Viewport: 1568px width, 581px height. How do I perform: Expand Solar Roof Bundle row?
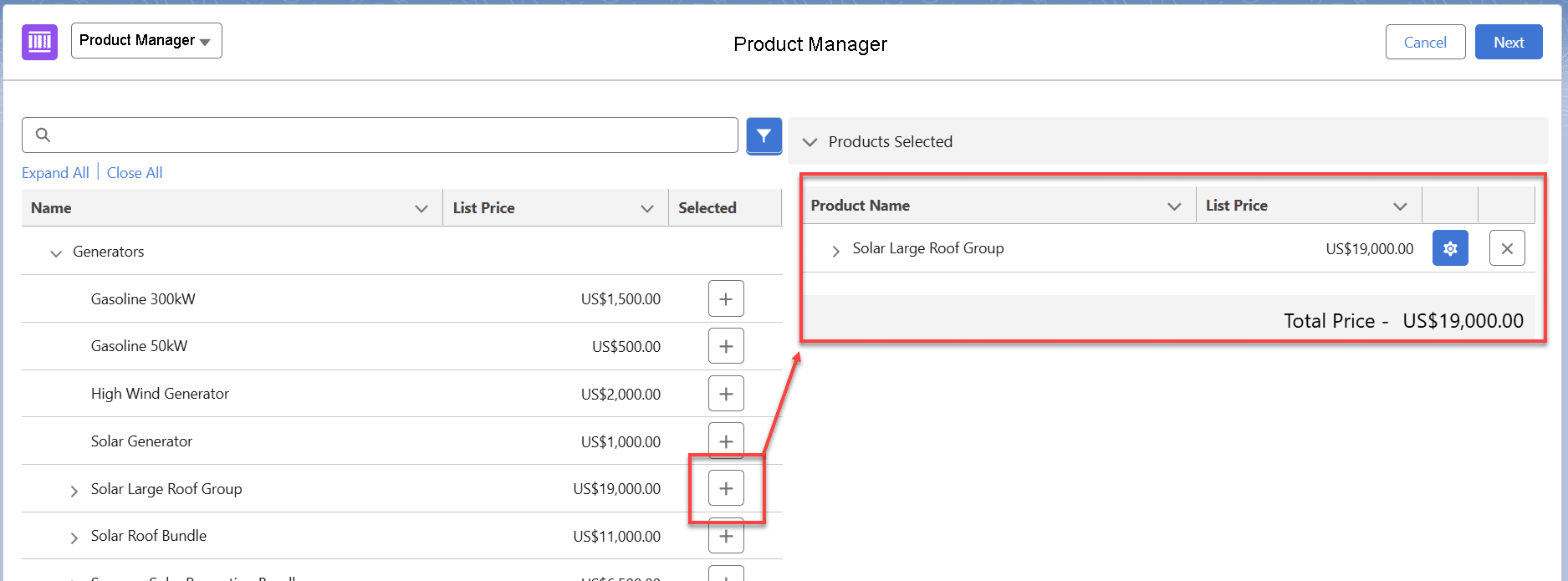coord(74,538)
